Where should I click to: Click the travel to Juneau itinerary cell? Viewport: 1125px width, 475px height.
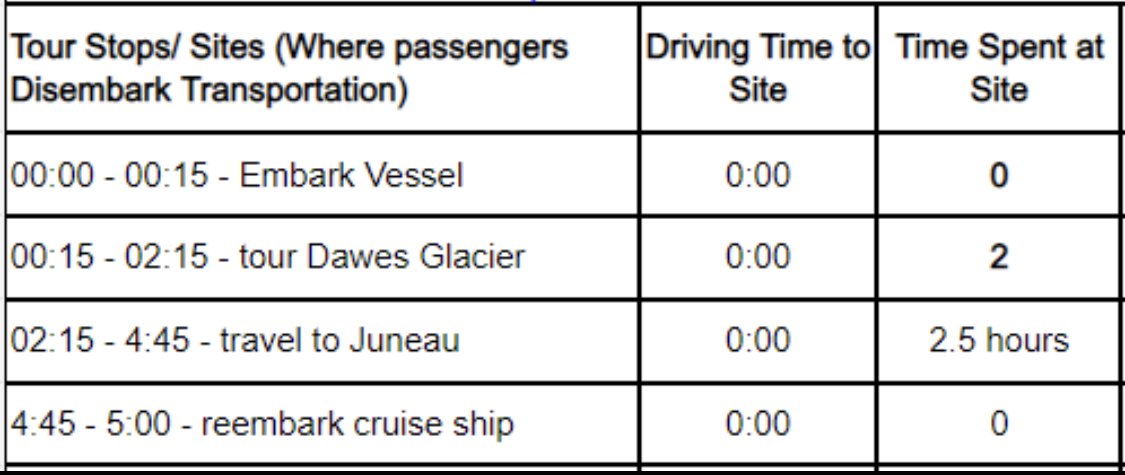322,341
